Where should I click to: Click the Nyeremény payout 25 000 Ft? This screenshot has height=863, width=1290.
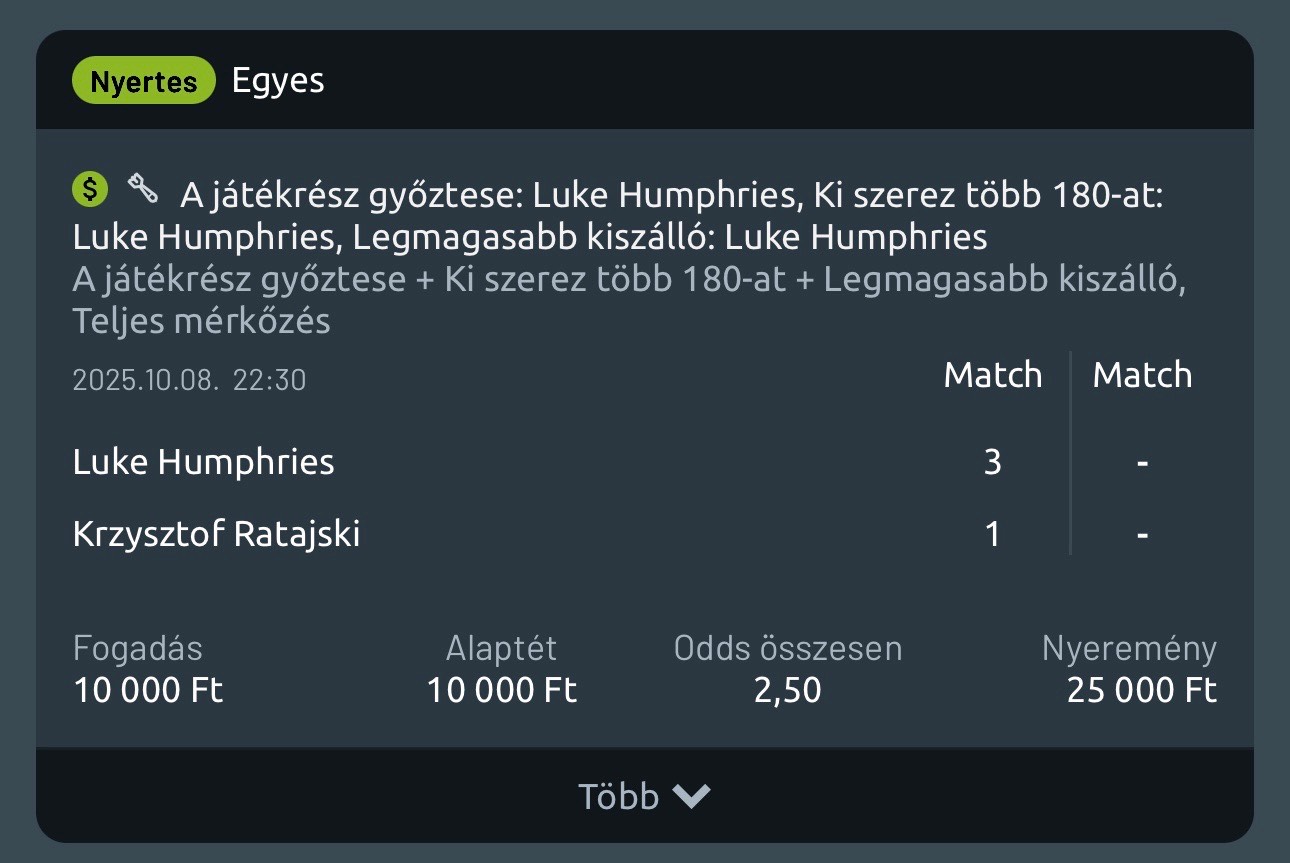coord(1141,690)
